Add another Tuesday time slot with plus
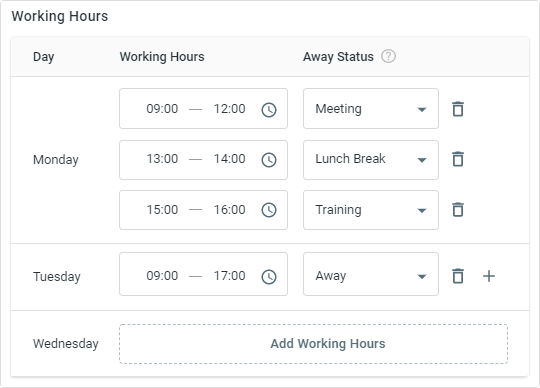This screenshot has width=540, height=388. 489,276
